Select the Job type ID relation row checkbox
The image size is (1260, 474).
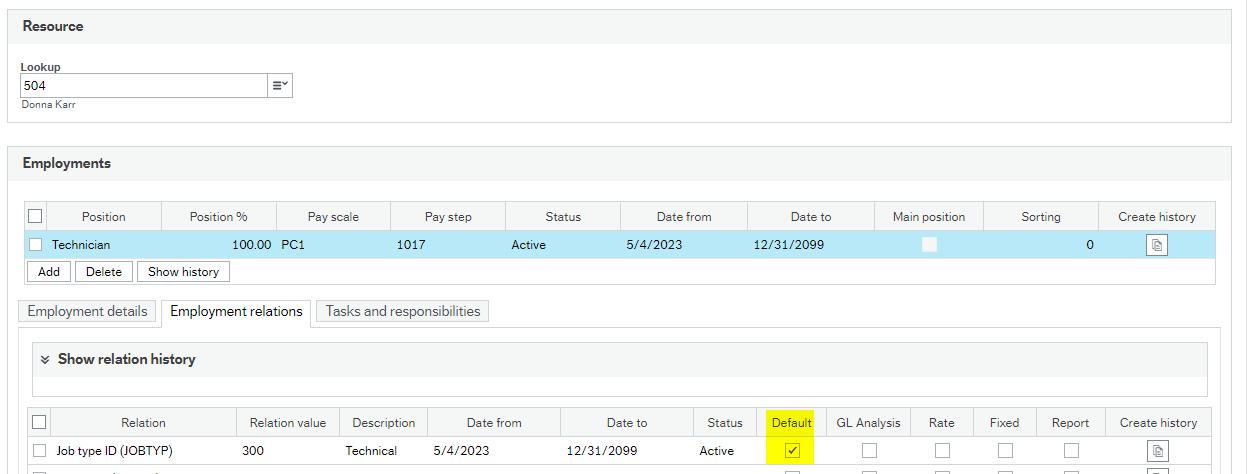point(39,451)
